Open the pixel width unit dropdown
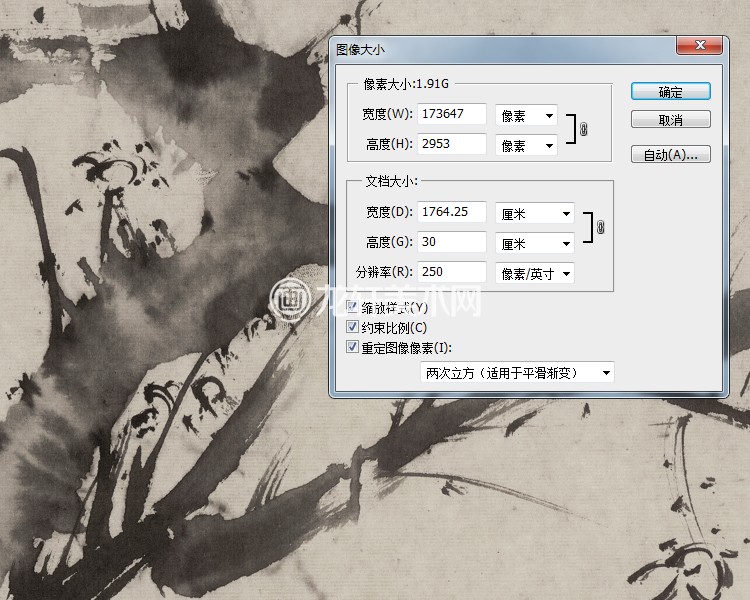Image resolution: width=750 pixels, height=600 pixels. 526,116
